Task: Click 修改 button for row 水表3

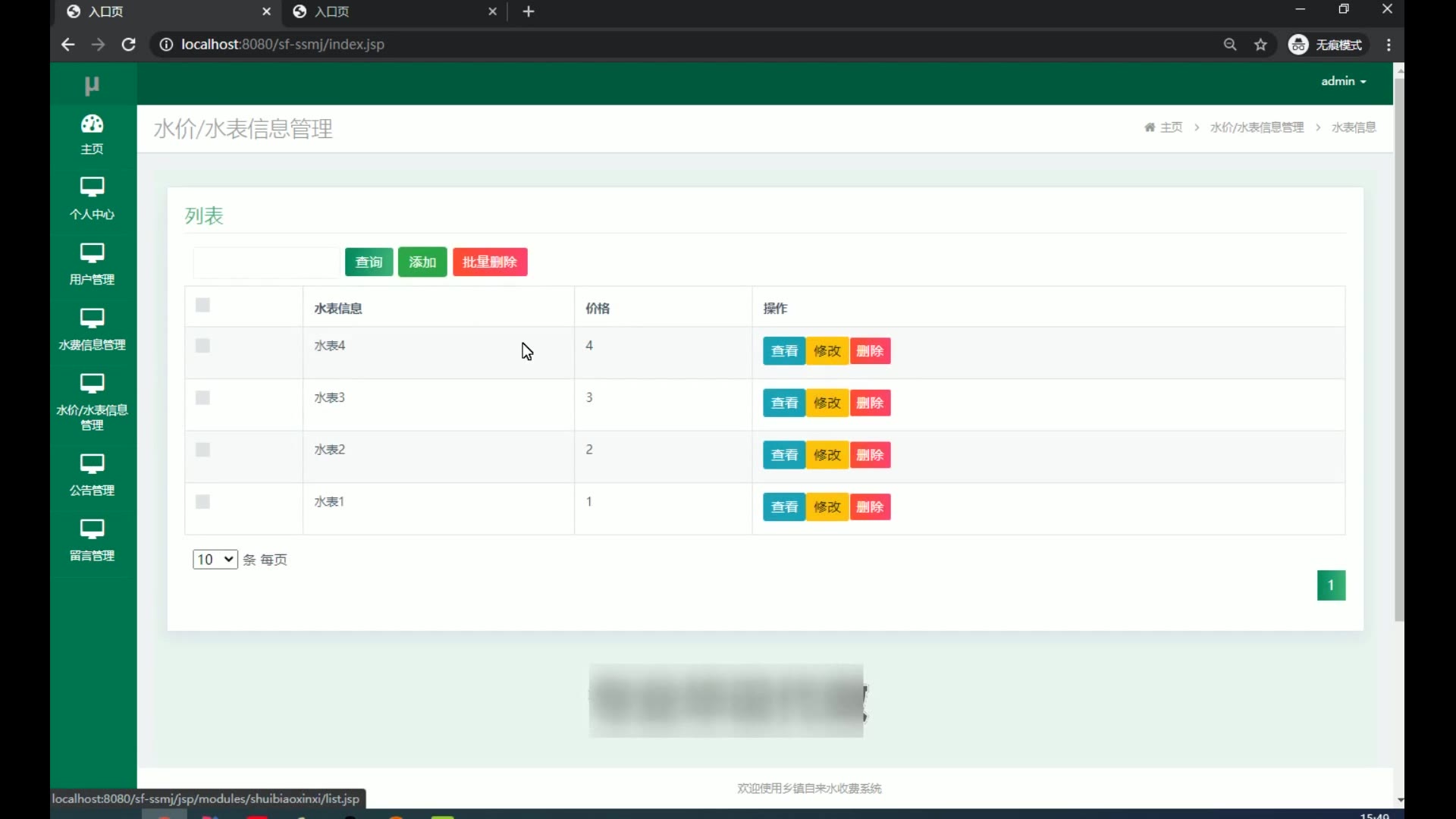Action: pos(827,403)
